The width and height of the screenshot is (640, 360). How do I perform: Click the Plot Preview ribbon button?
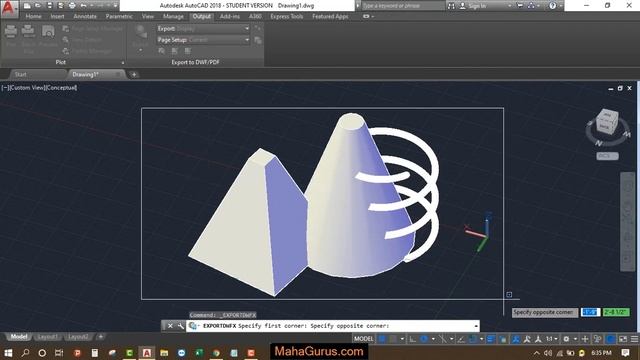[x=48, y=36]
